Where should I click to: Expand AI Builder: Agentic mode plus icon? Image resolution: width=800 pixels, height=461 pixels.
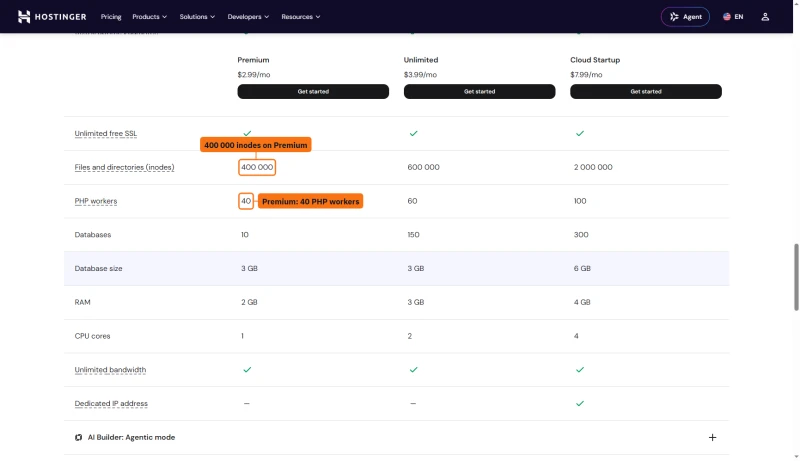tap(712, 438)
